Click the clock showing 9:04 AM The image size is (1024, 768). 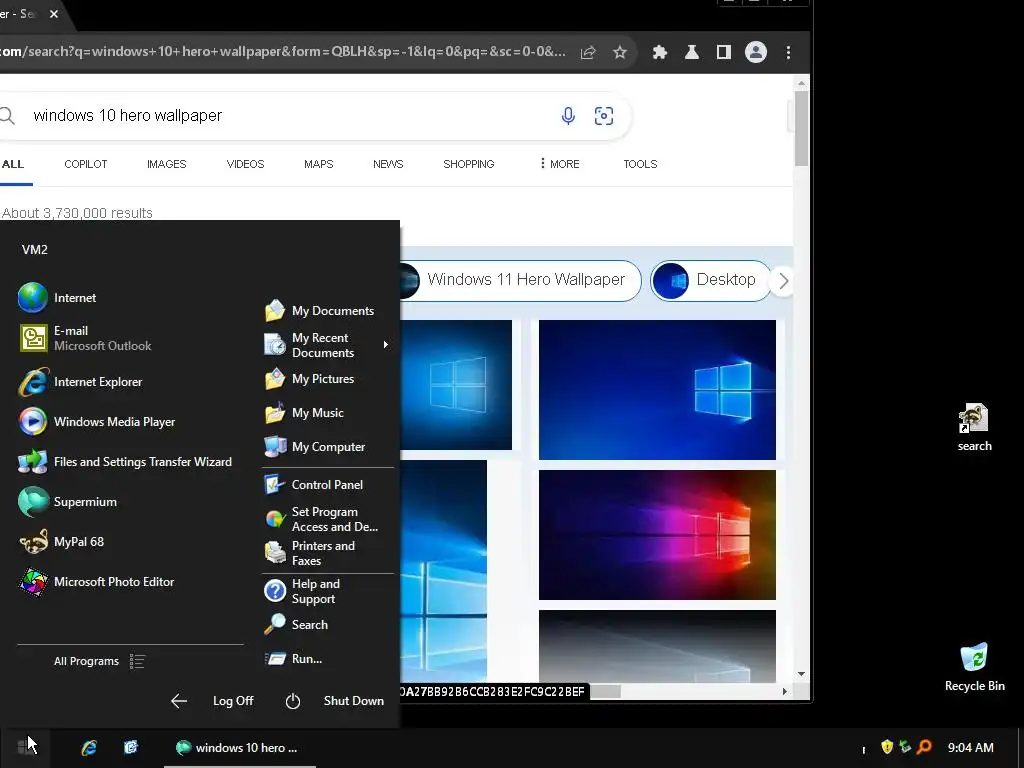(x=970, y=747)
